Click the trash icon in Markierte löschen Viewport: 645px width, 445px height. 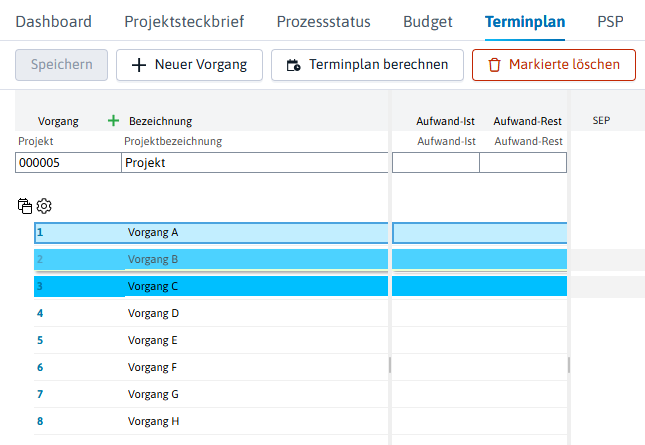494,65
